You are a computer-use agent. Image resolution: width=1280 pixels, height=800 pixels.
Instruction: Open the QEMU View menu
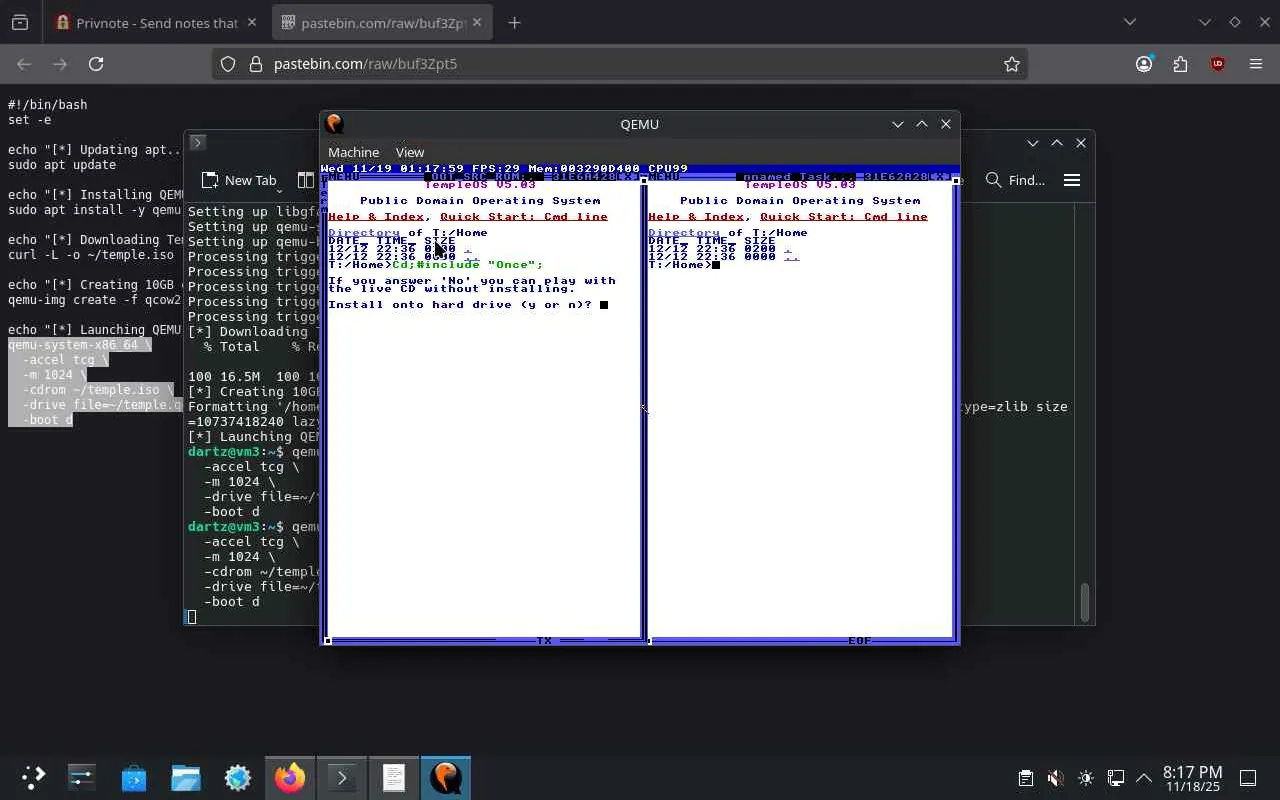tap(410, 152)
